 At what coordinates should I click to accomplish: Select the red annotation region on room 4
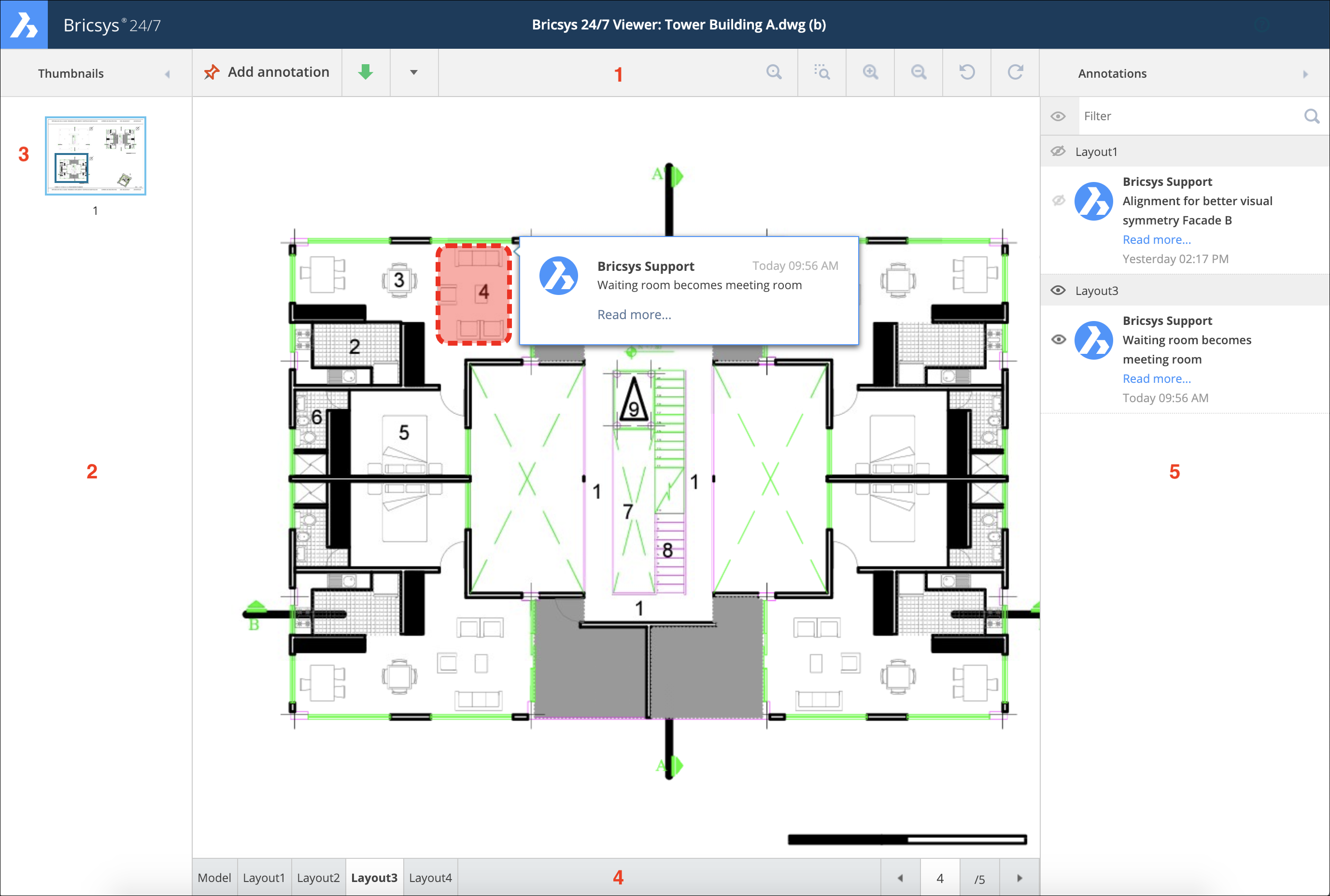[474, 294]
